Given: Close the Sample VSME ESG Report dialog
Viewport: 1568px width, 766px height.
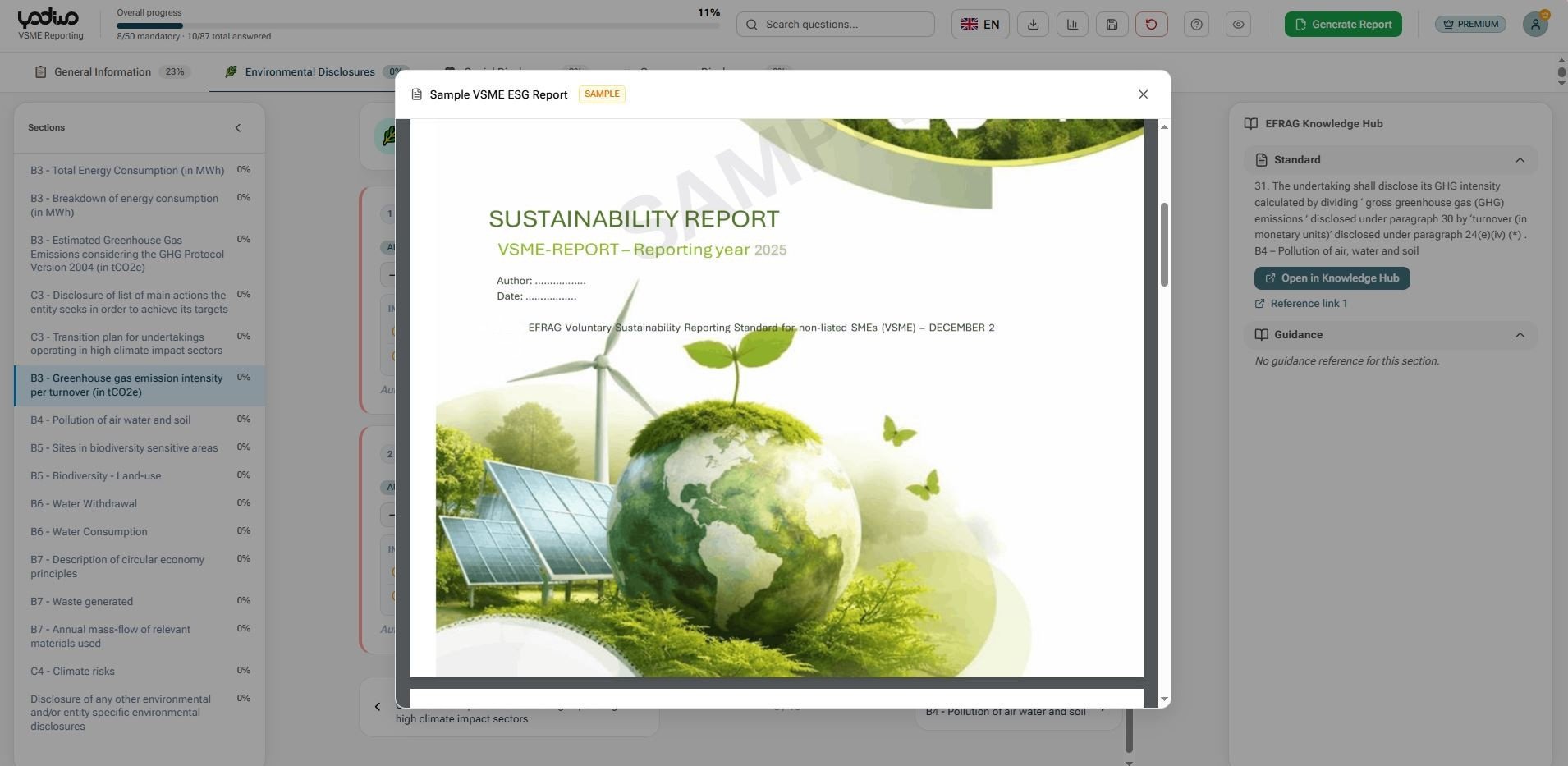Looking at the screenshot, I should coord(1143,94).
